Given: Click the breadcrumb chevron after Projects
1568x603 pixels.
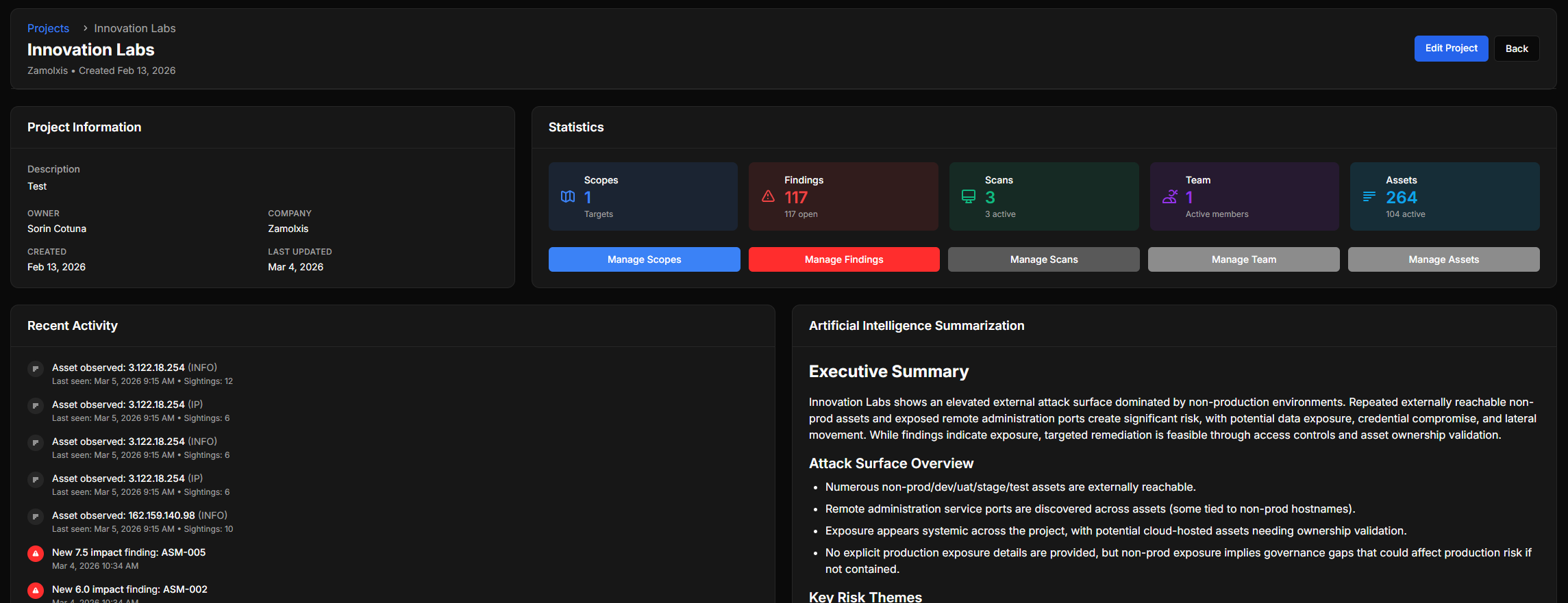Looking at the screenshot, I should [x=85, y=28].
